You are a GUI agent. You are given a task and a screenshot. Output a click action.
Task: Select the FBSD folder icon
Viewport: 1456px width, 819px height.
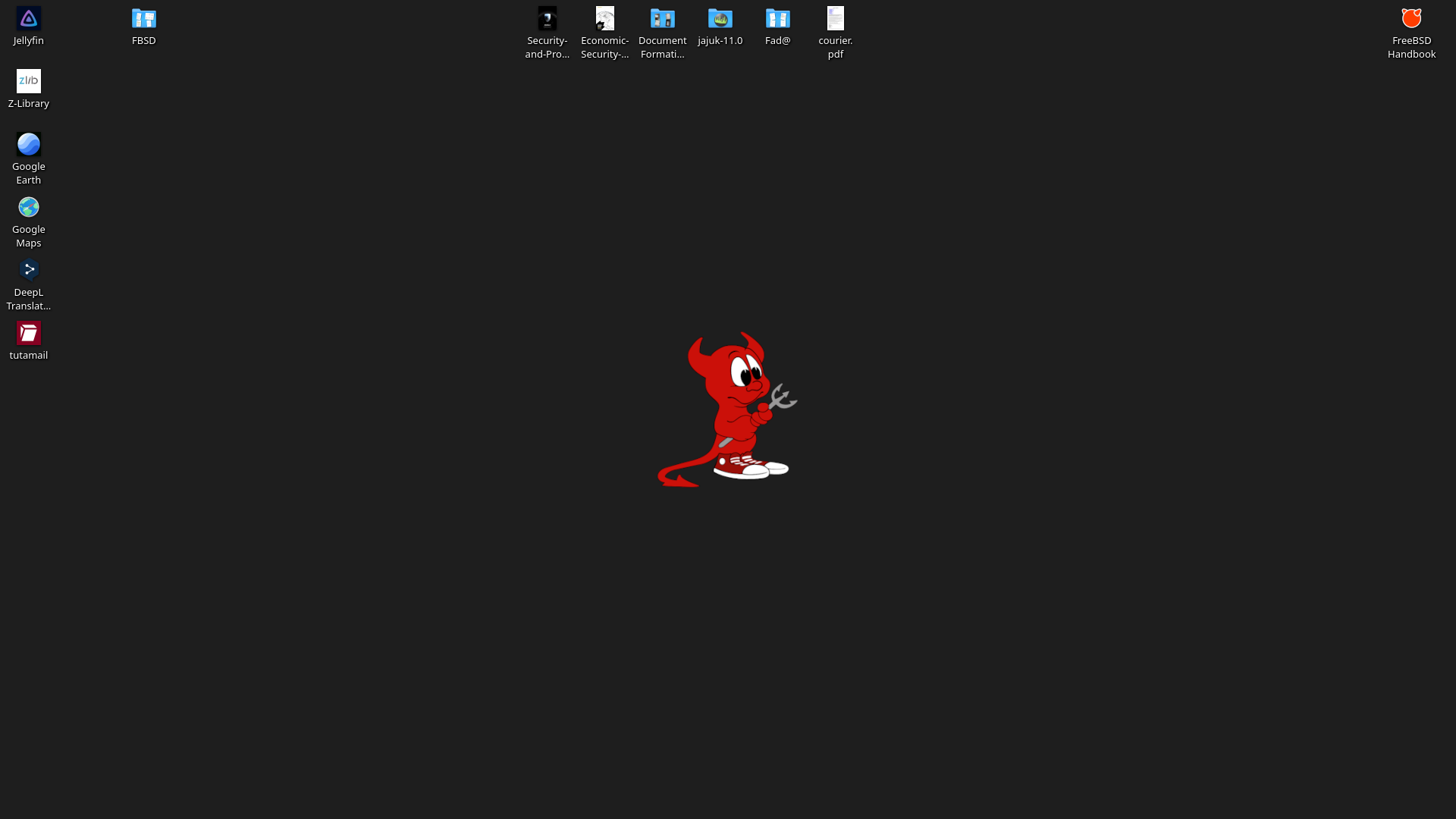(x=143, y=18)
